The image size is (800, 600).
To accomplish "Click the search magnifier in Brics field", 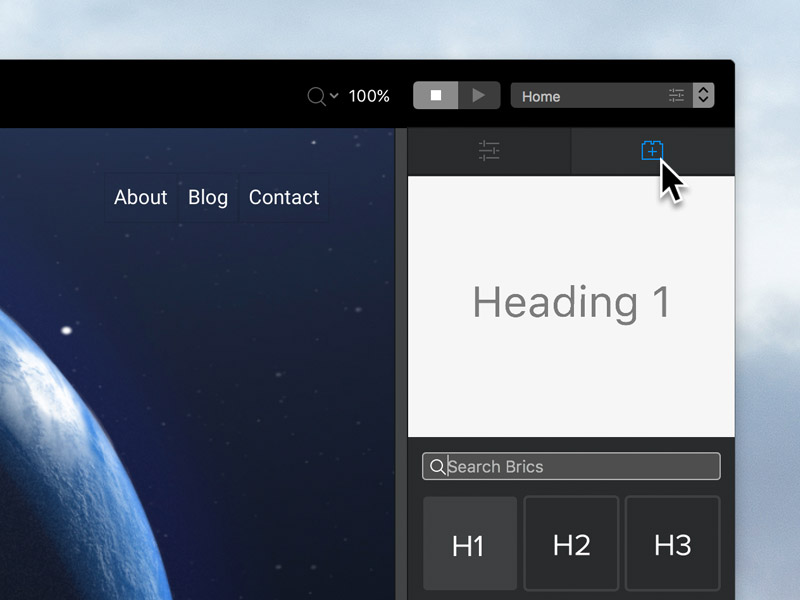I will pyautogui.click(x=437, y=467).
